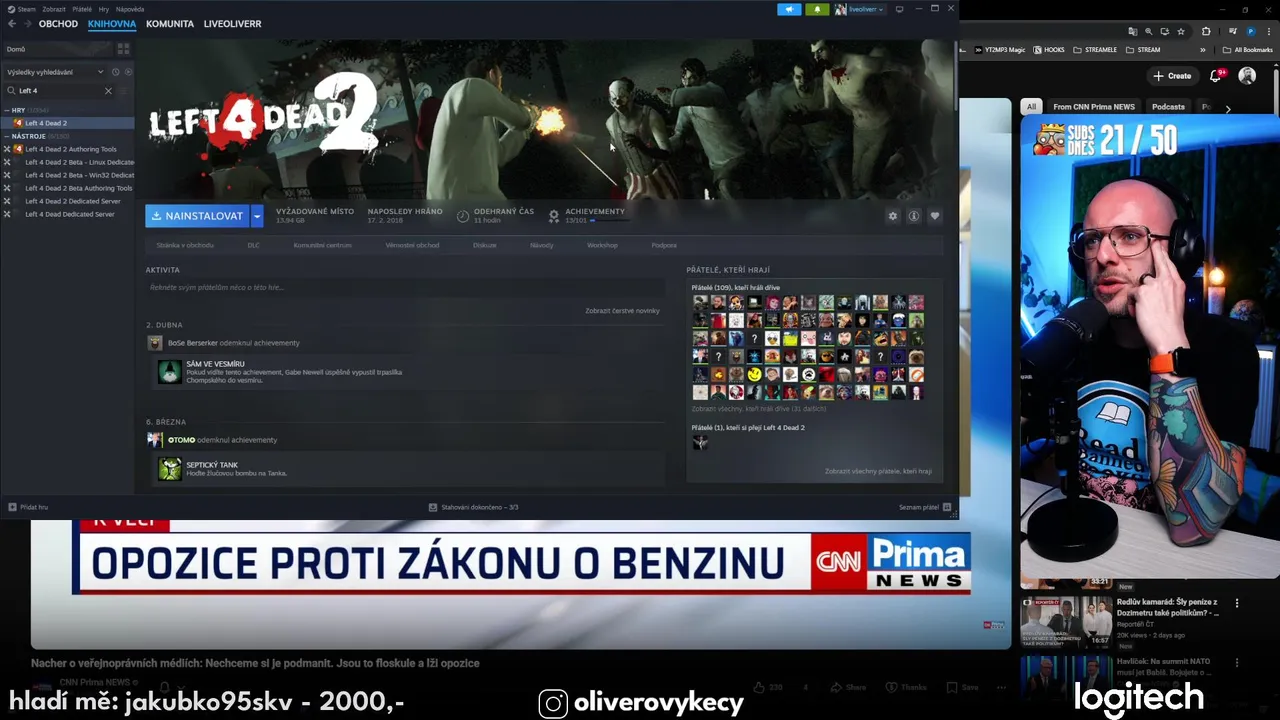Image resolution: width=1280 pixels, height=720 pixels.
Task: Select Left 4 Dead 2 Authoring Tools
Action: [67, 149]
